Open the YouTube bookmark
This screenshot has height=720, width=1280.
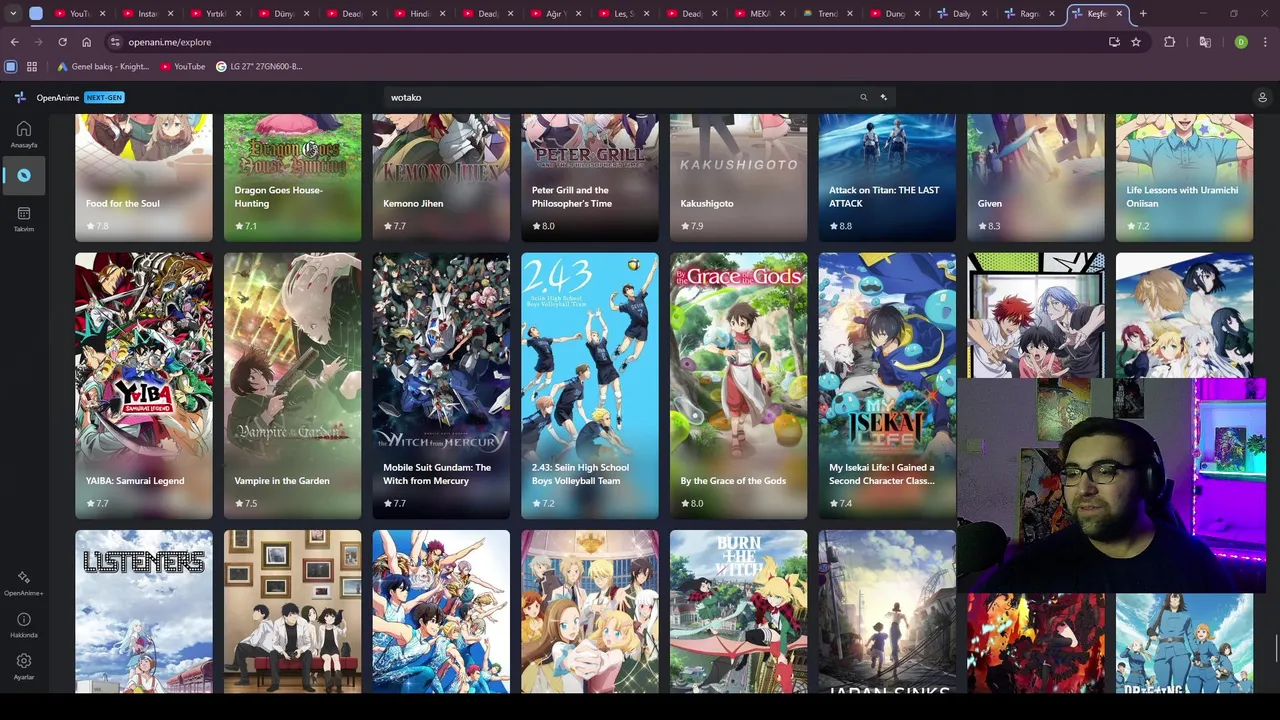(x=183, y=66)
